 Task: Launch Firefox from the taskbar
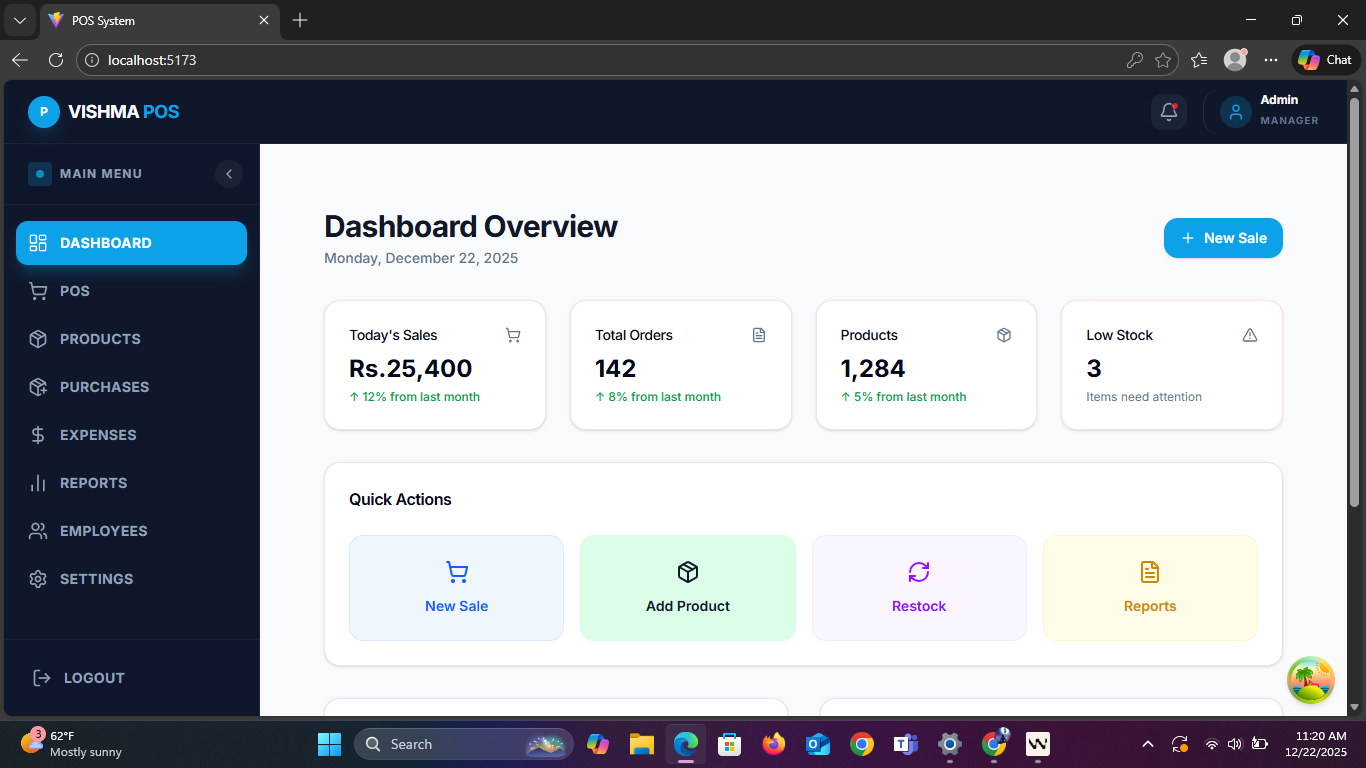(x=773, y=744)
